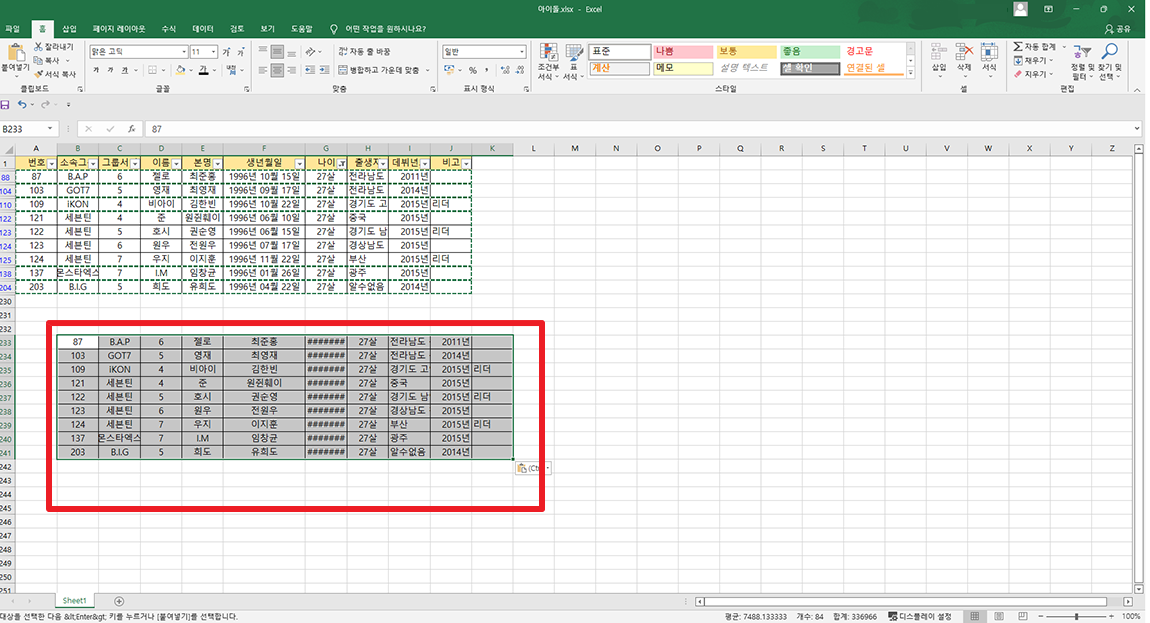Apply the comma style number format
The height and width of the screenshot is (623, 1150).
487,70
